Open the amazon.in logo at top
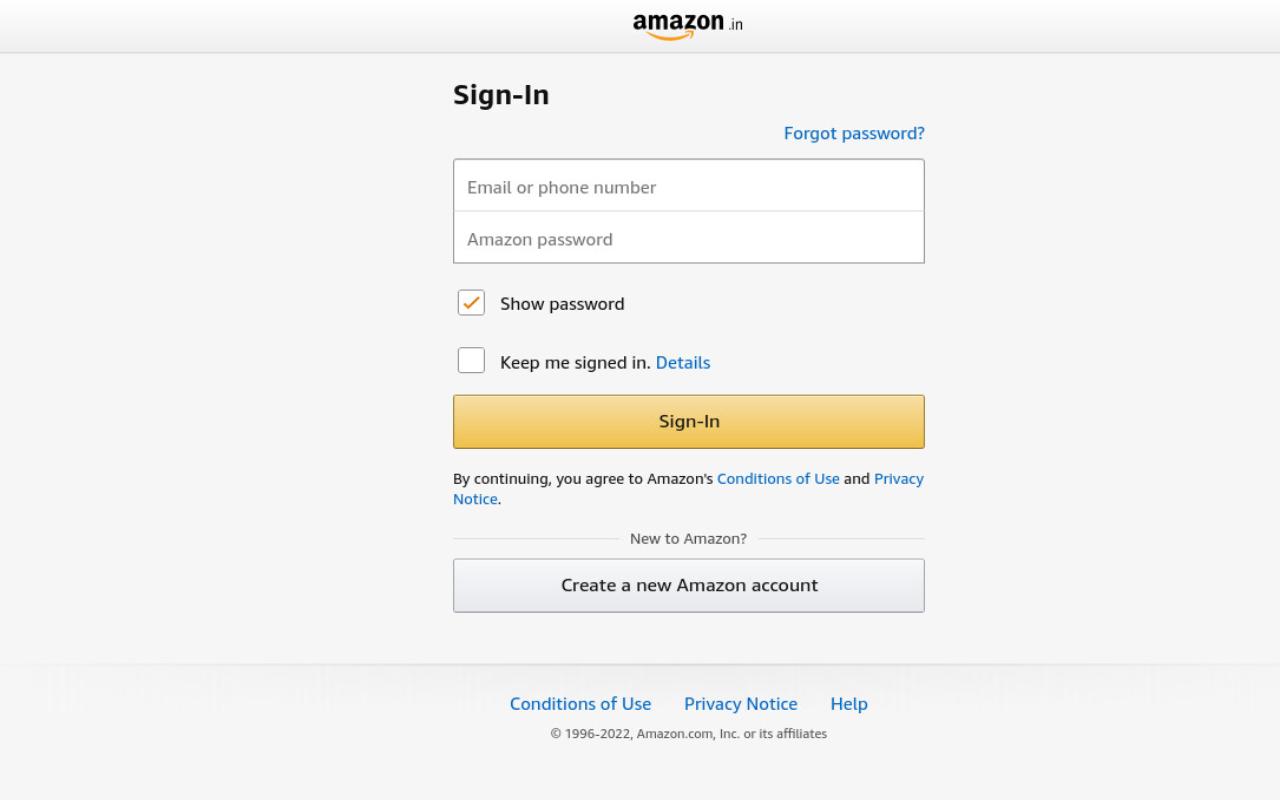Screen dimensions: 1280x800 (688, 25)
